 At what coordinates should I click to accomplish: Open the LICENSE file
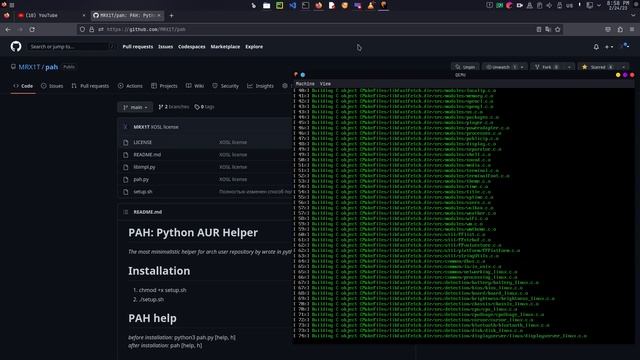pos(142,142)
